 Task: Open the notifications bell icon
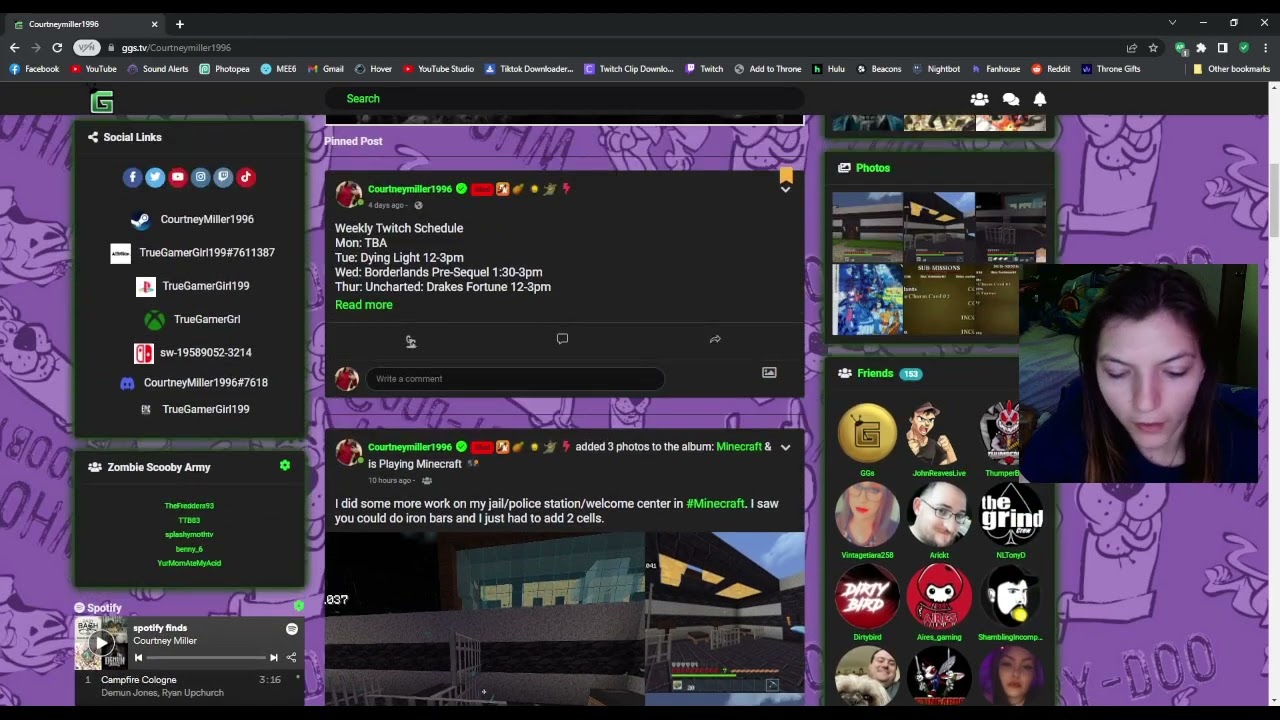tap(1040, 99)
